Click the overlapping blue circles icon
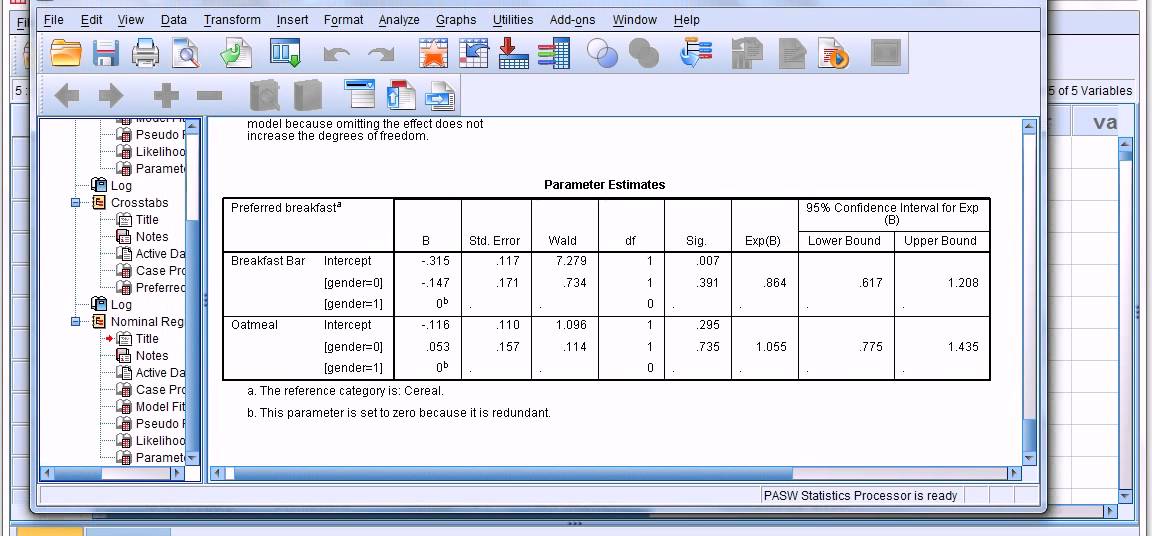Image resolution: width=1152 pixels, height=536 pixels. [602, 54]
